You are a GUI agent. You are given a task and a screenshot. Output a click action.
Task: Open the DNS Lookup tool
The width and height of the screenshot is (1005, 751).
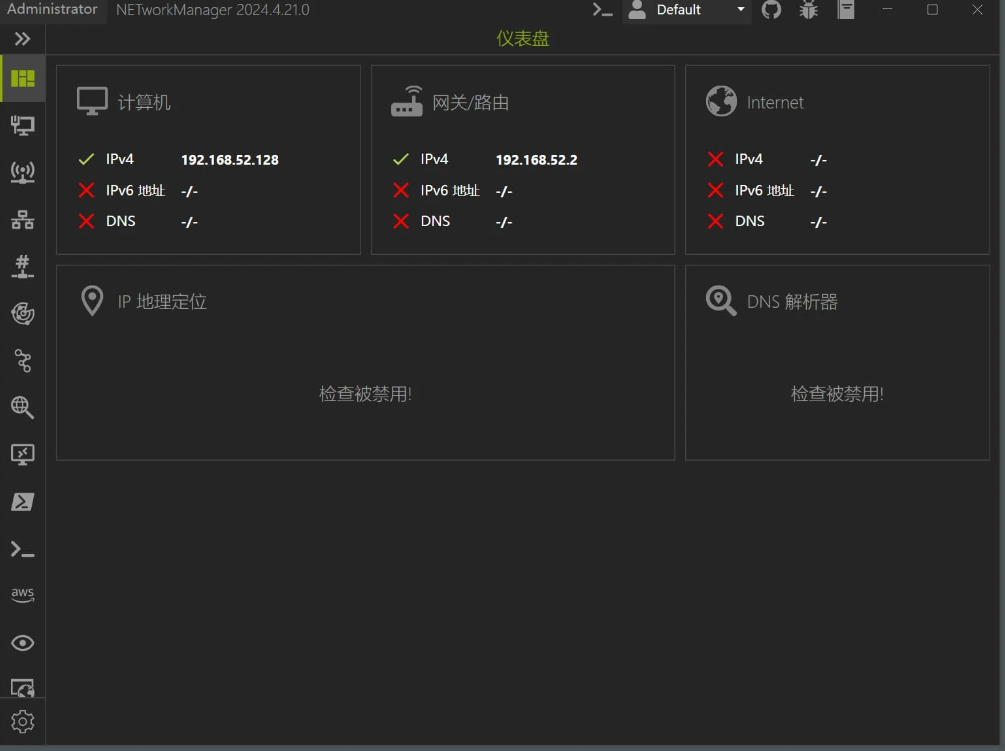(23, 407)
